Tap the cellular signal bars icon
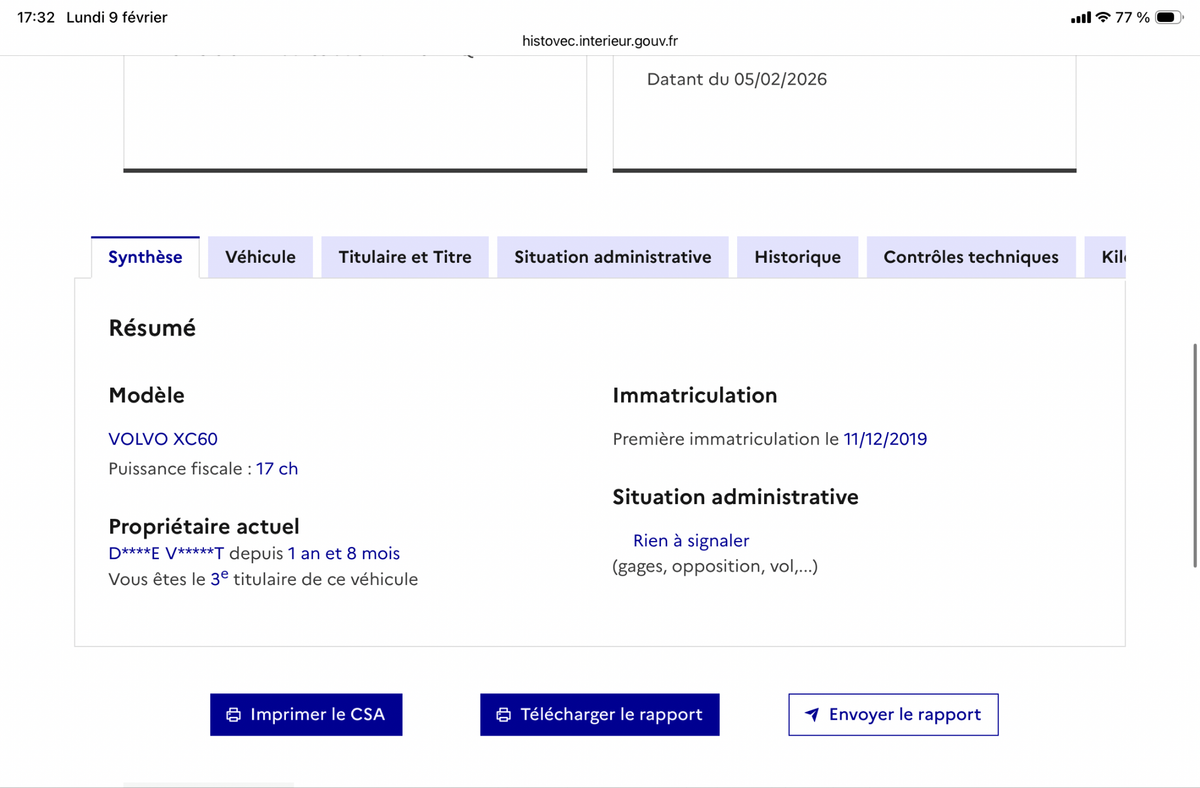The height and width of the screenshot is (788, 1200). [x=1081, y=18]
